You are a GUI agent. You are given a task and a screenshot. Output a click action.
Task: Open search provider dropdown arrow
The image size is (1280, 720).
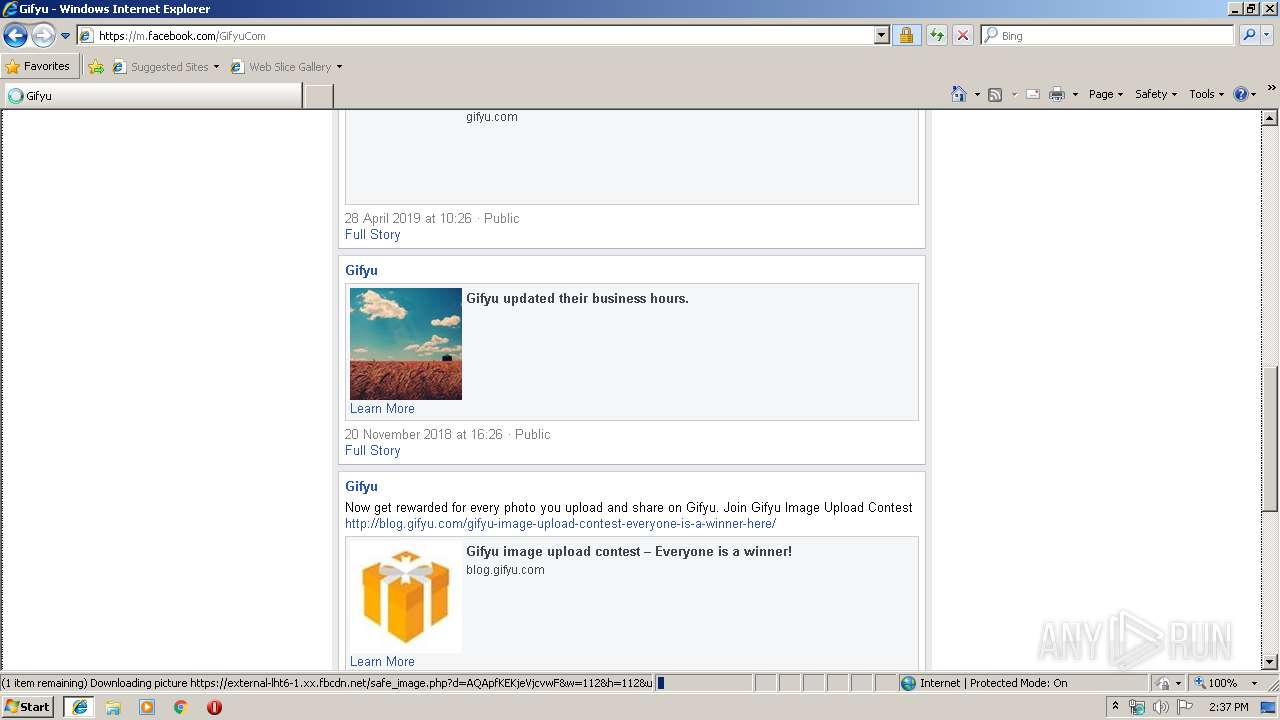tap(1267, 36)
